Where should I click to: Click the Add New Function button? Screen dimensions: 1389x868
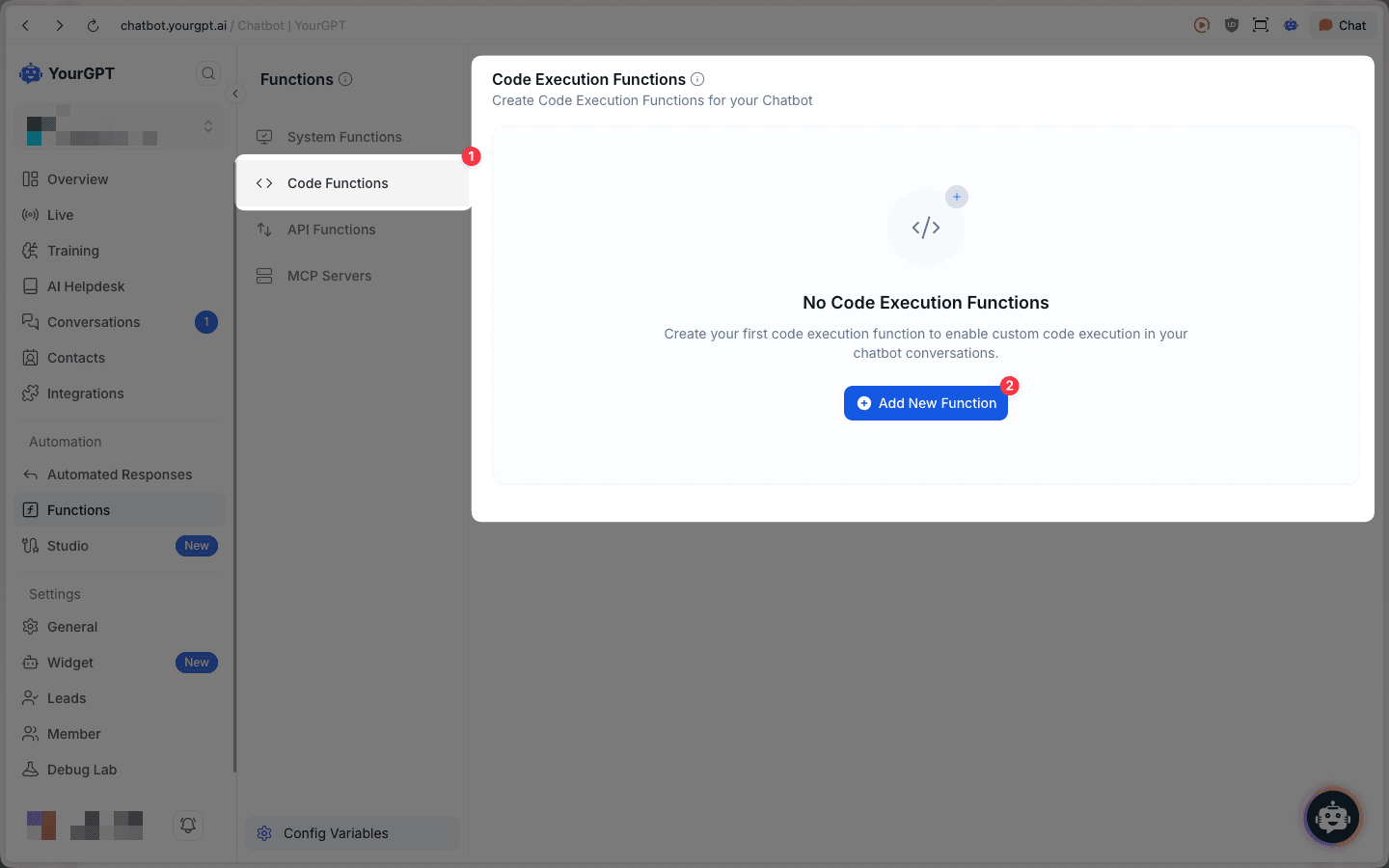925,403
